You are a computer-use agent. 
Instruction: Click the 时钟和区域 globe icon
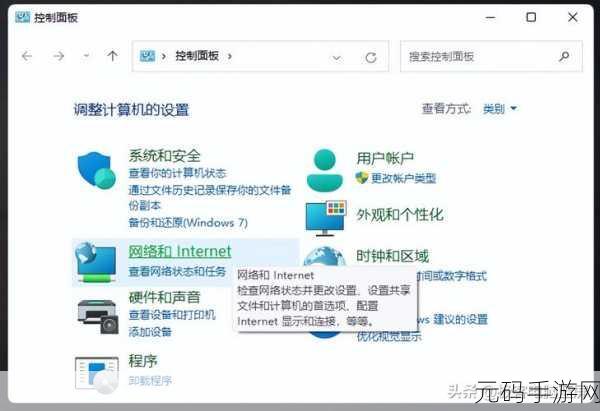coord(325,256)
